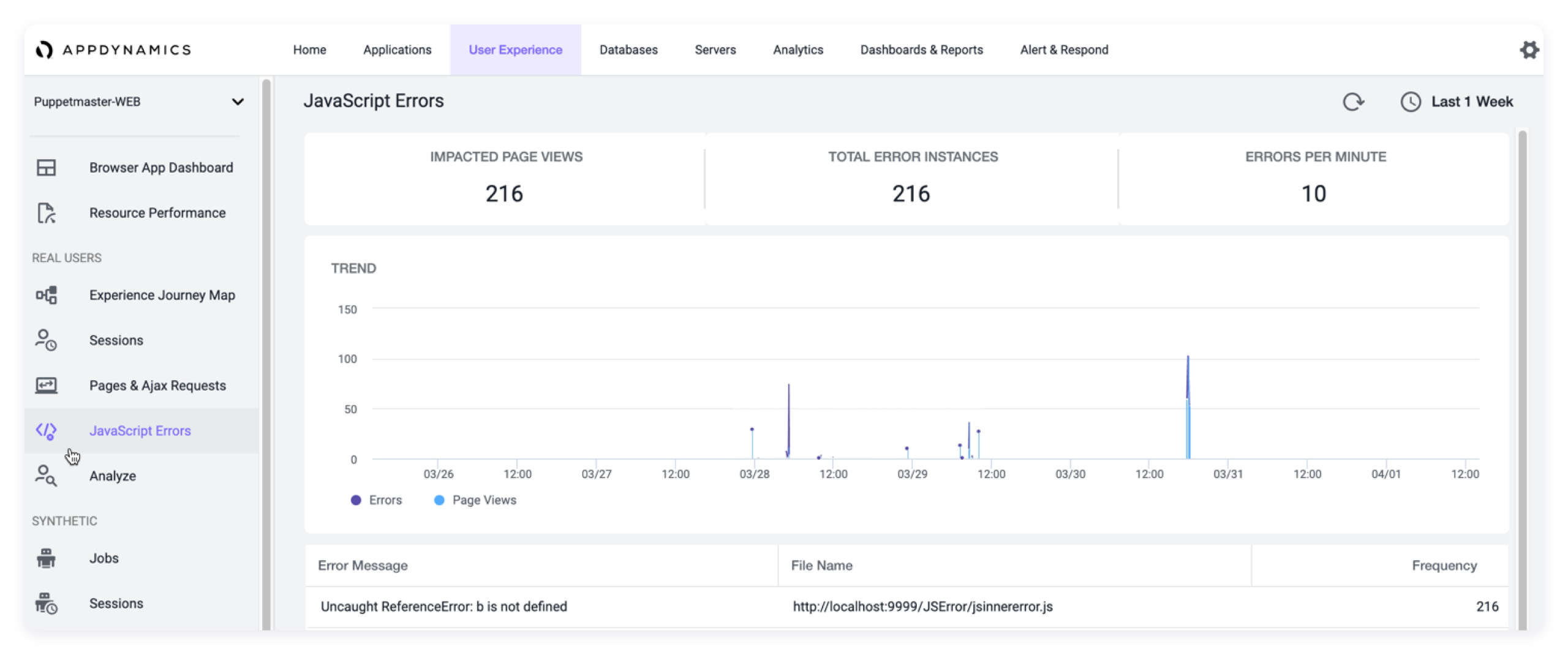Open Sessions under Real Users
The height and width of the screenshot is (655, 1568).
116,340
